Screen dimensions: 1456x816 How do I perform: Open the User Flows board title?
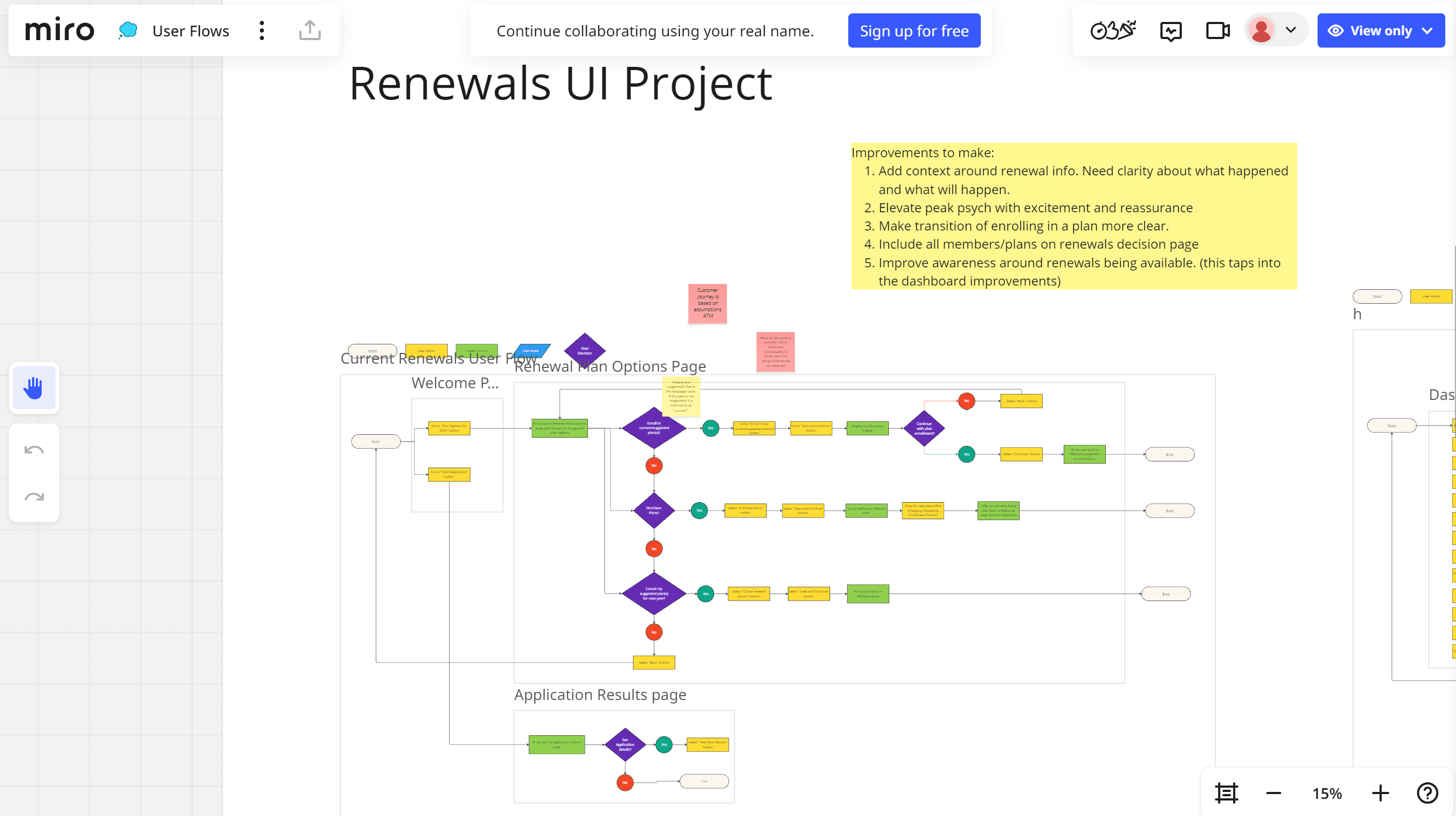click(190, 31)
